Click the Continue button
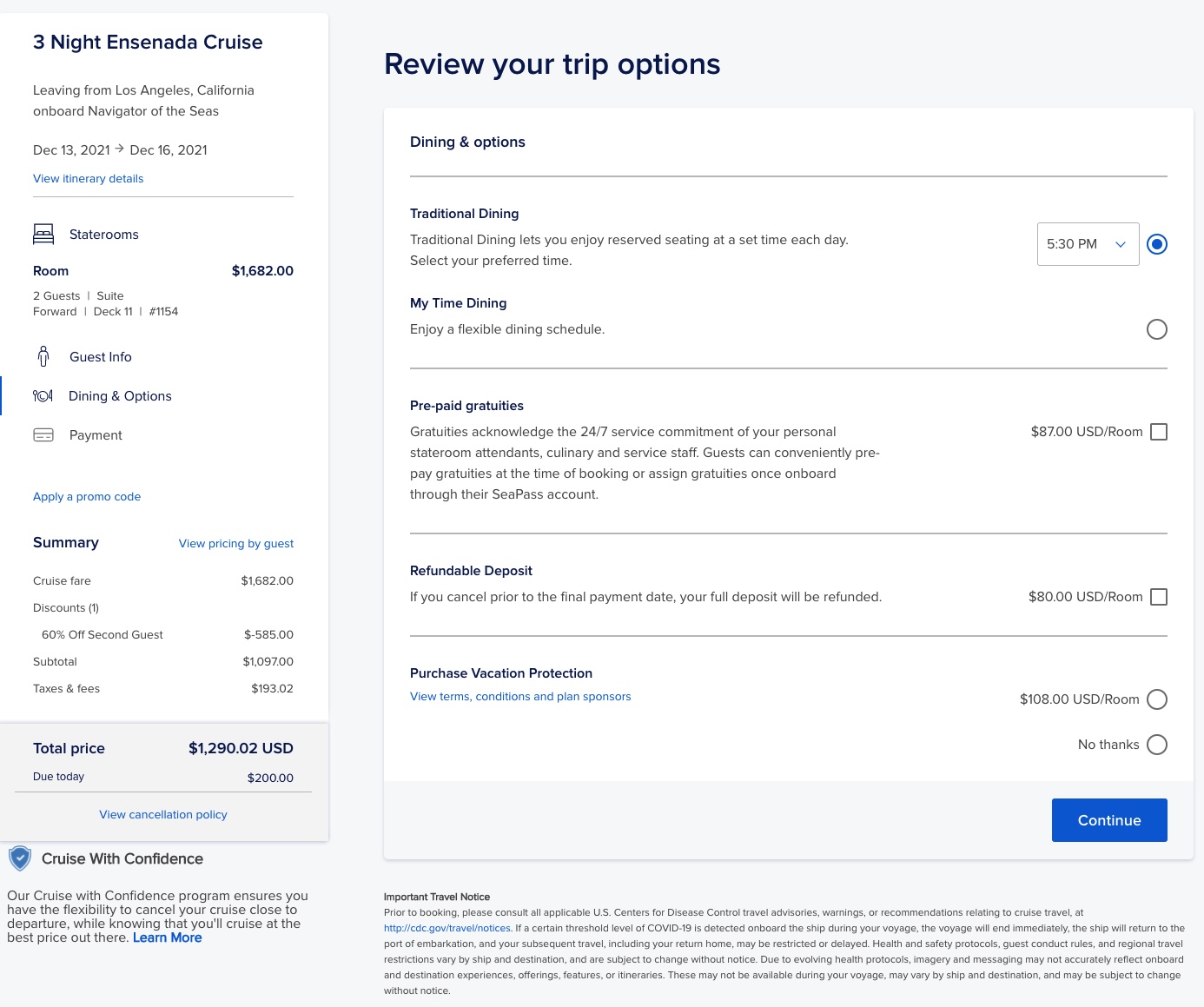 [1109, 820]
